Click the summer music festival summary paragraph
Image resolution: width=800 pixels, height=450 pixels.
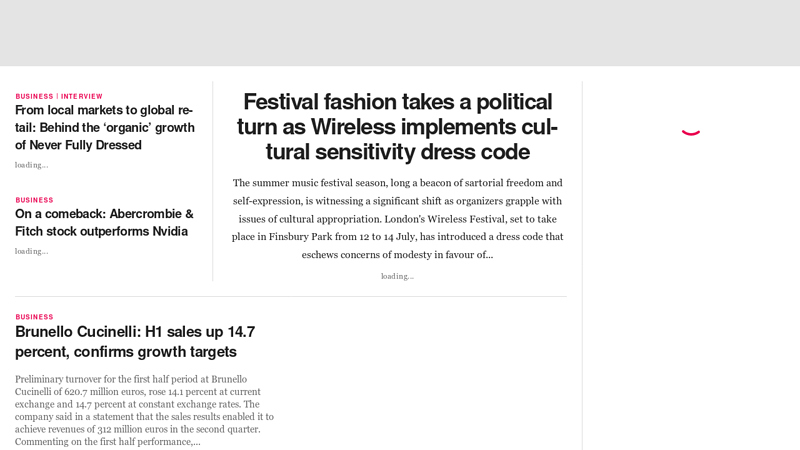pos(397,218)
